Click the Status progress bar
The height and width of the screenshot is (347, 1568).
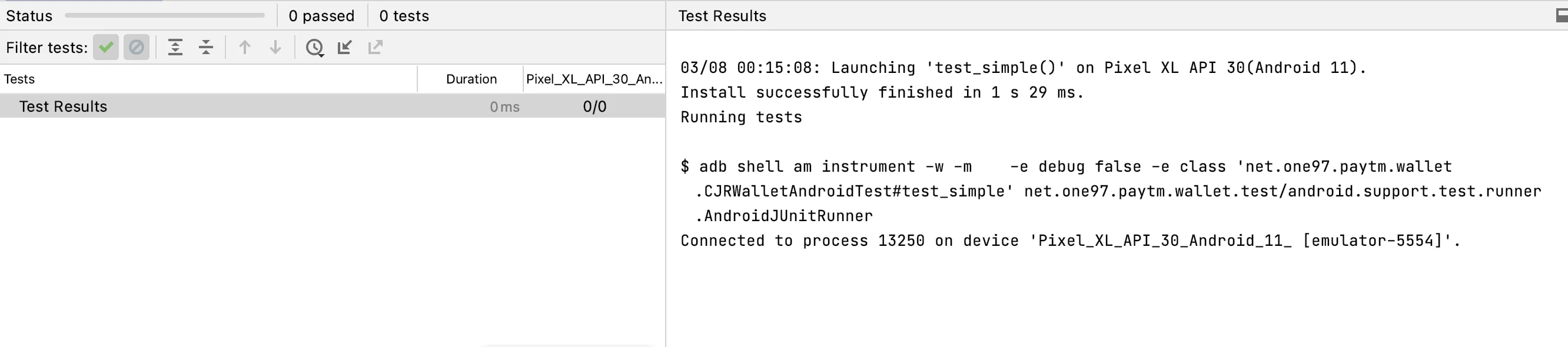pos(165,16)
